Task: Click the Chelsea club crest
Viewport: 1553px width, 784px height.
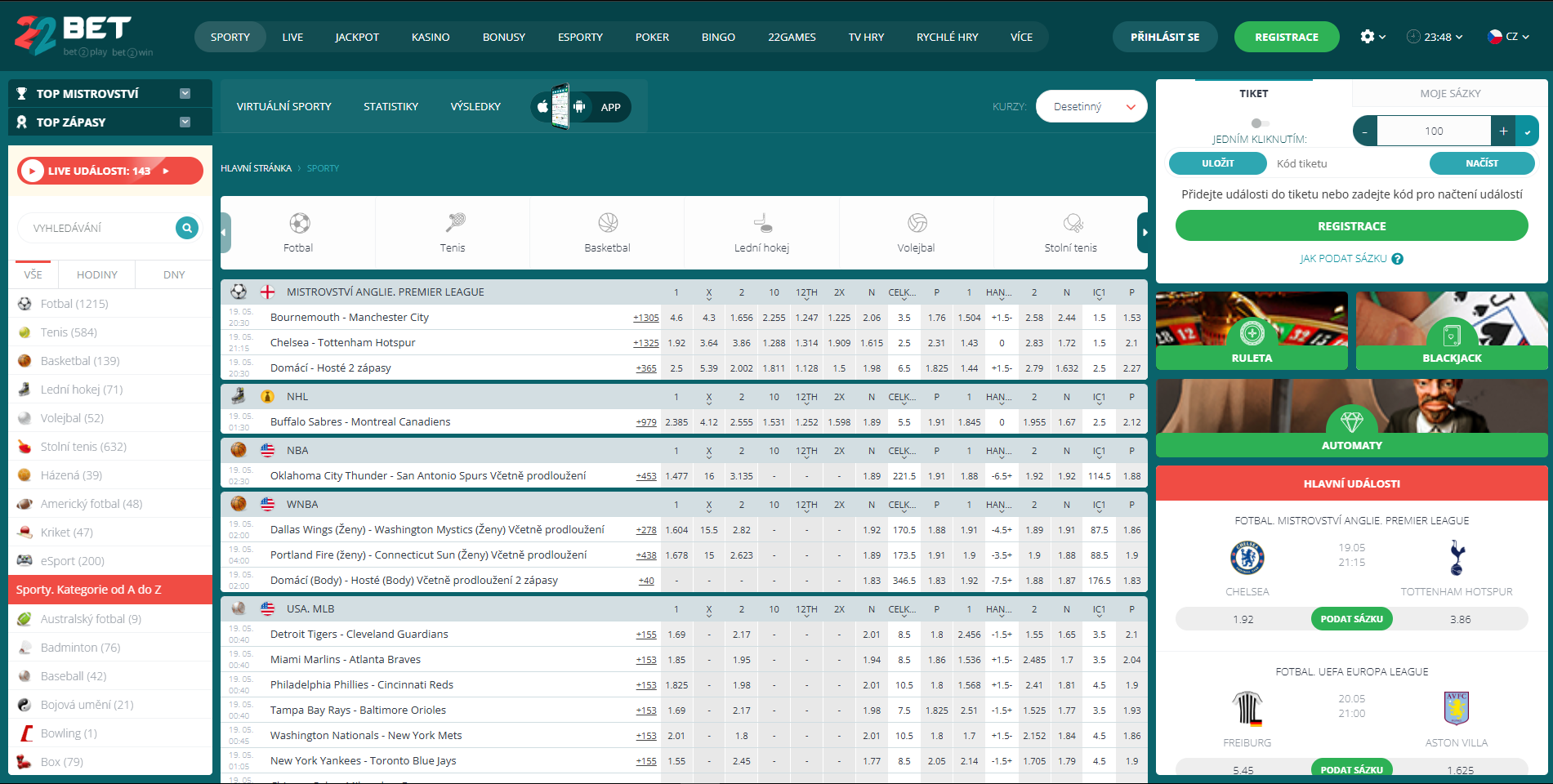Action: [1247, 558]
